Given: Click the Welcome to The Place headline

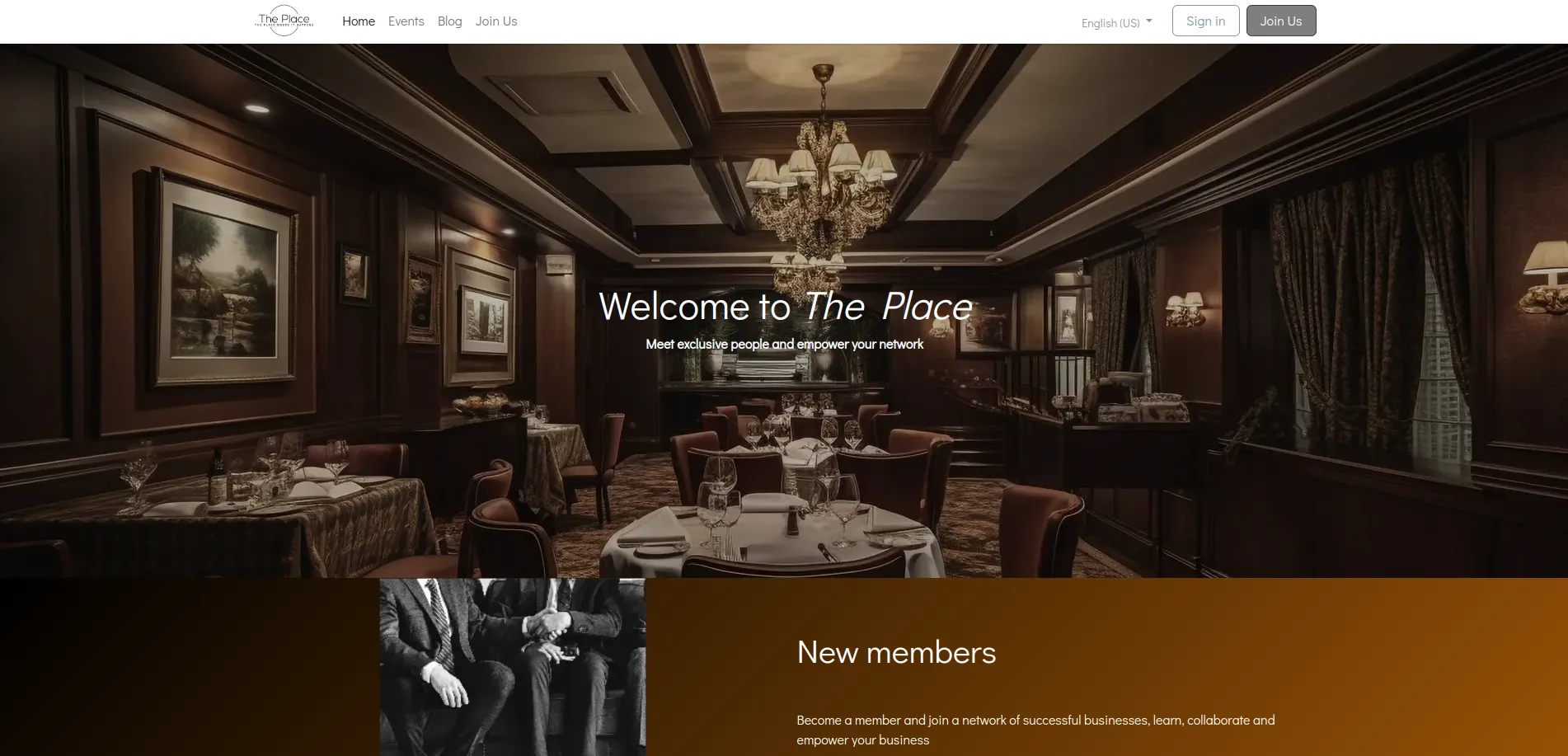Looking at the screenshot, I should pyautogui.click(x=785, y=306).
